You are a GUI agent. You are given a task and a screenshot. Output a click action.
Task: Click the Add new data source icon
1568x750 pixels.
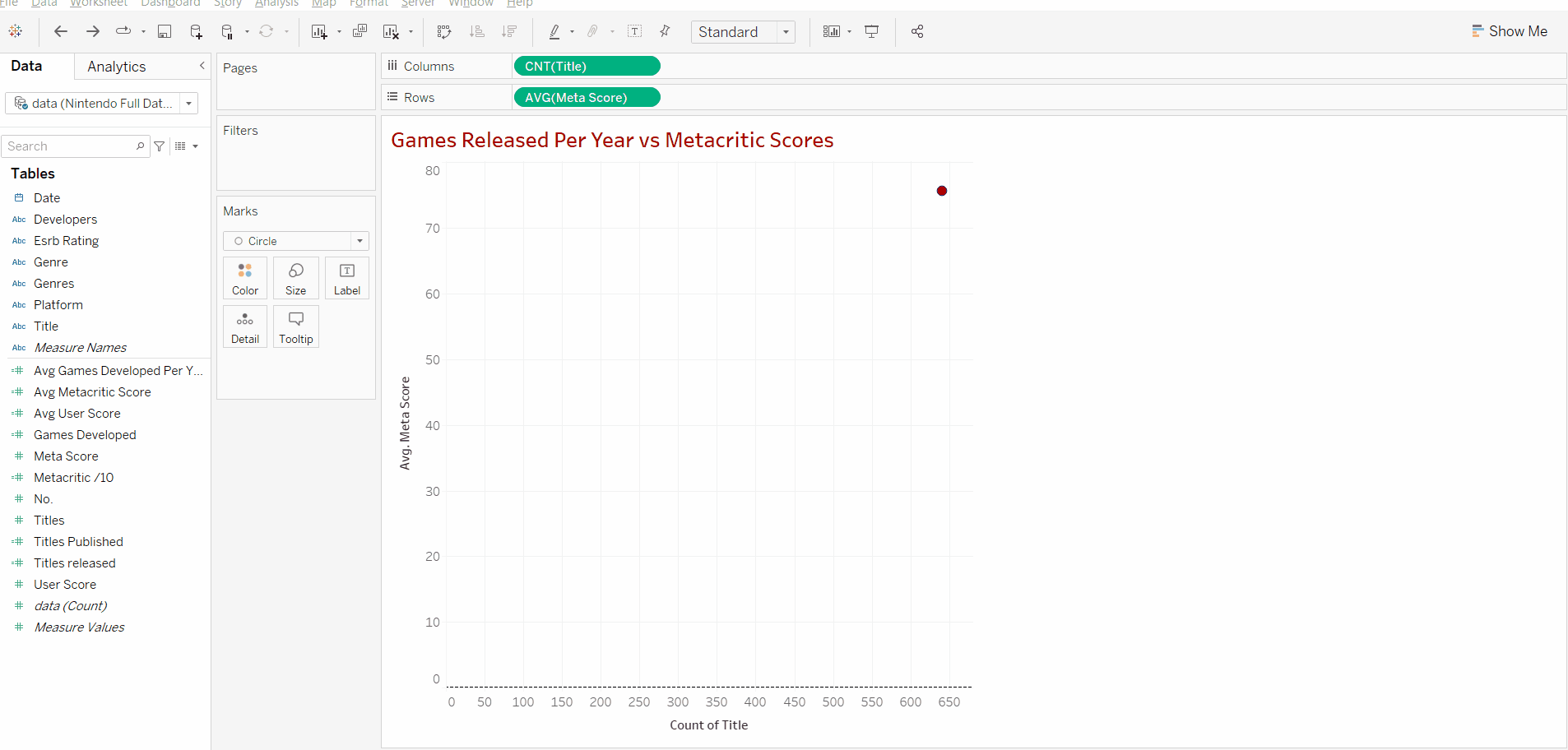click(x=196, y=32)
